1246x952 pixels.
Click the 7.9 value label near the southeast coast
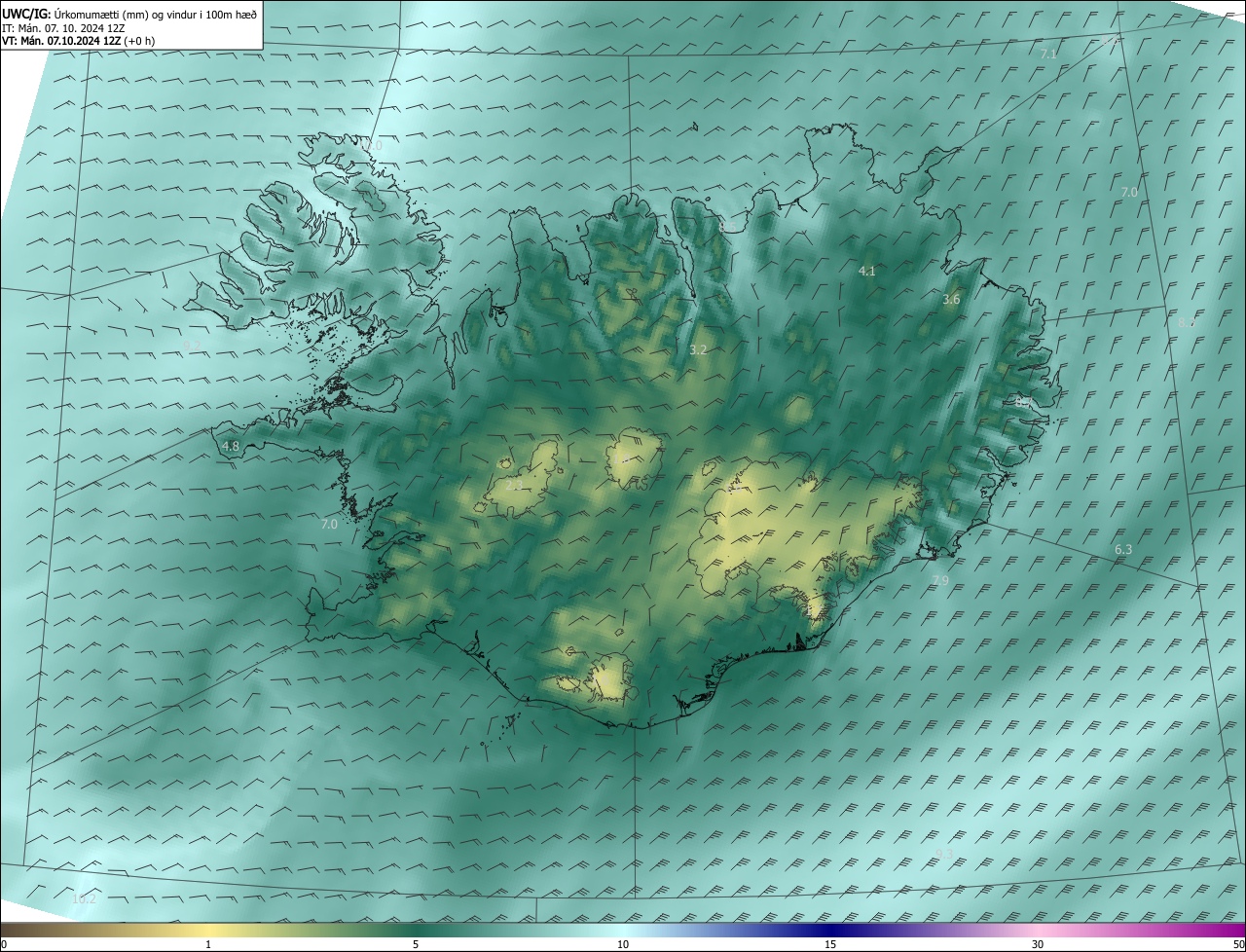click(x=939, y=581)
